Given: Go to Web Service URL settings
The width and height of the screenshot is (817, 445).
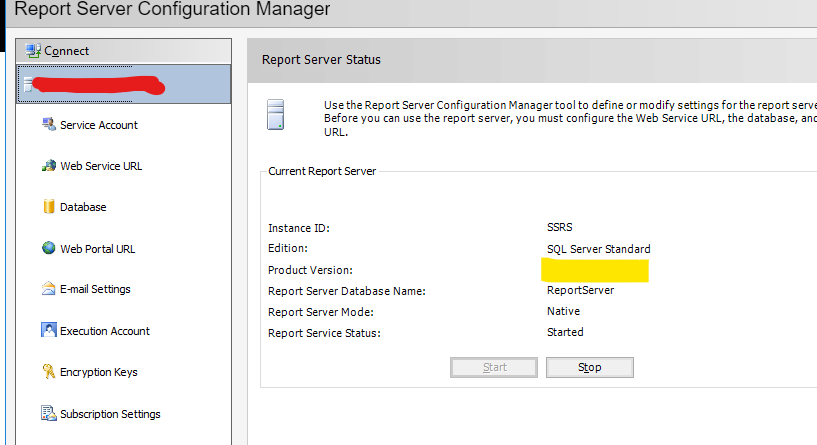Looking at the screenshot, I should 101,166.
